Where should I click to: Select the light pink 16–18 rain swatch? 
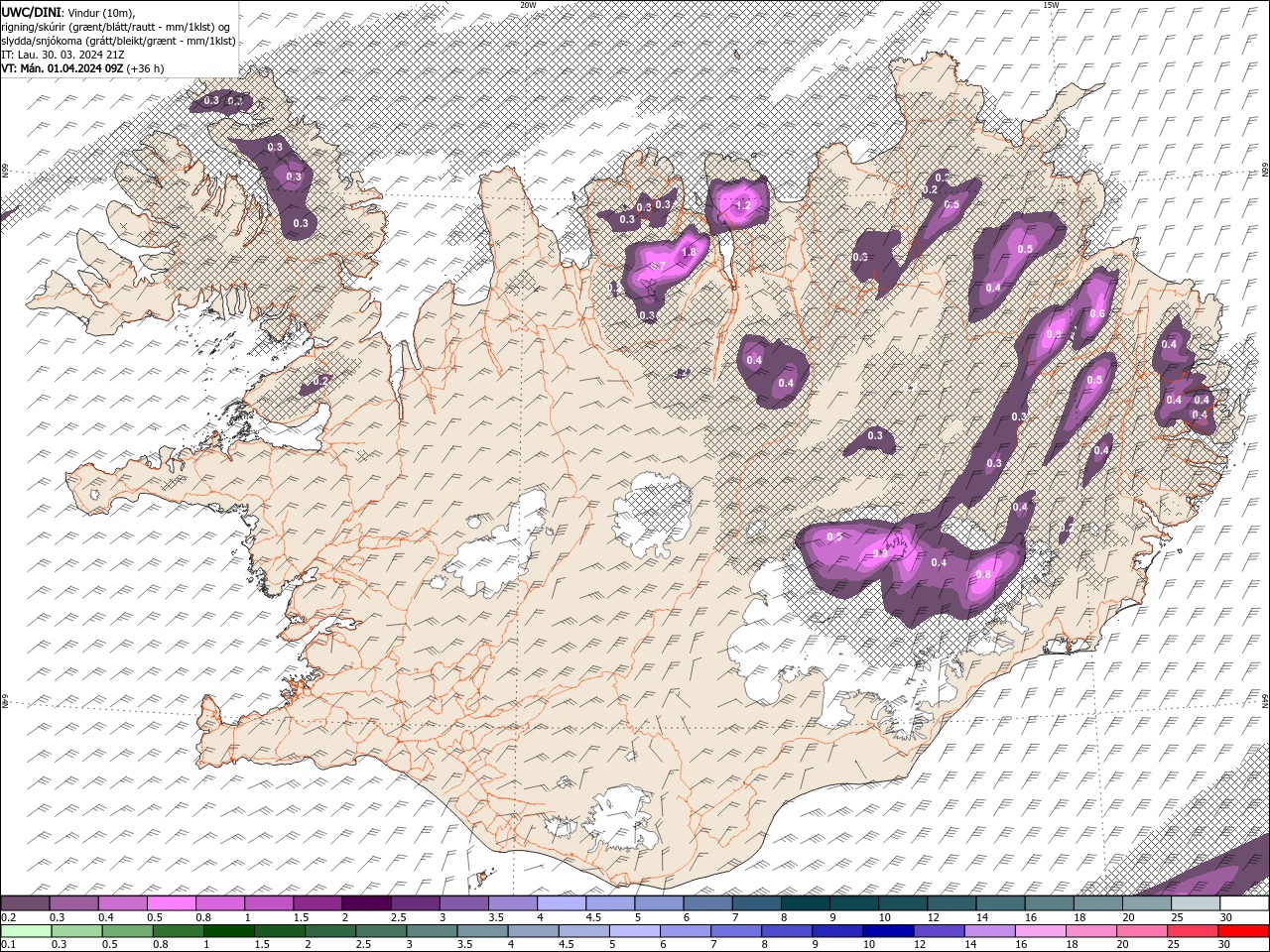coord(1039,931)
